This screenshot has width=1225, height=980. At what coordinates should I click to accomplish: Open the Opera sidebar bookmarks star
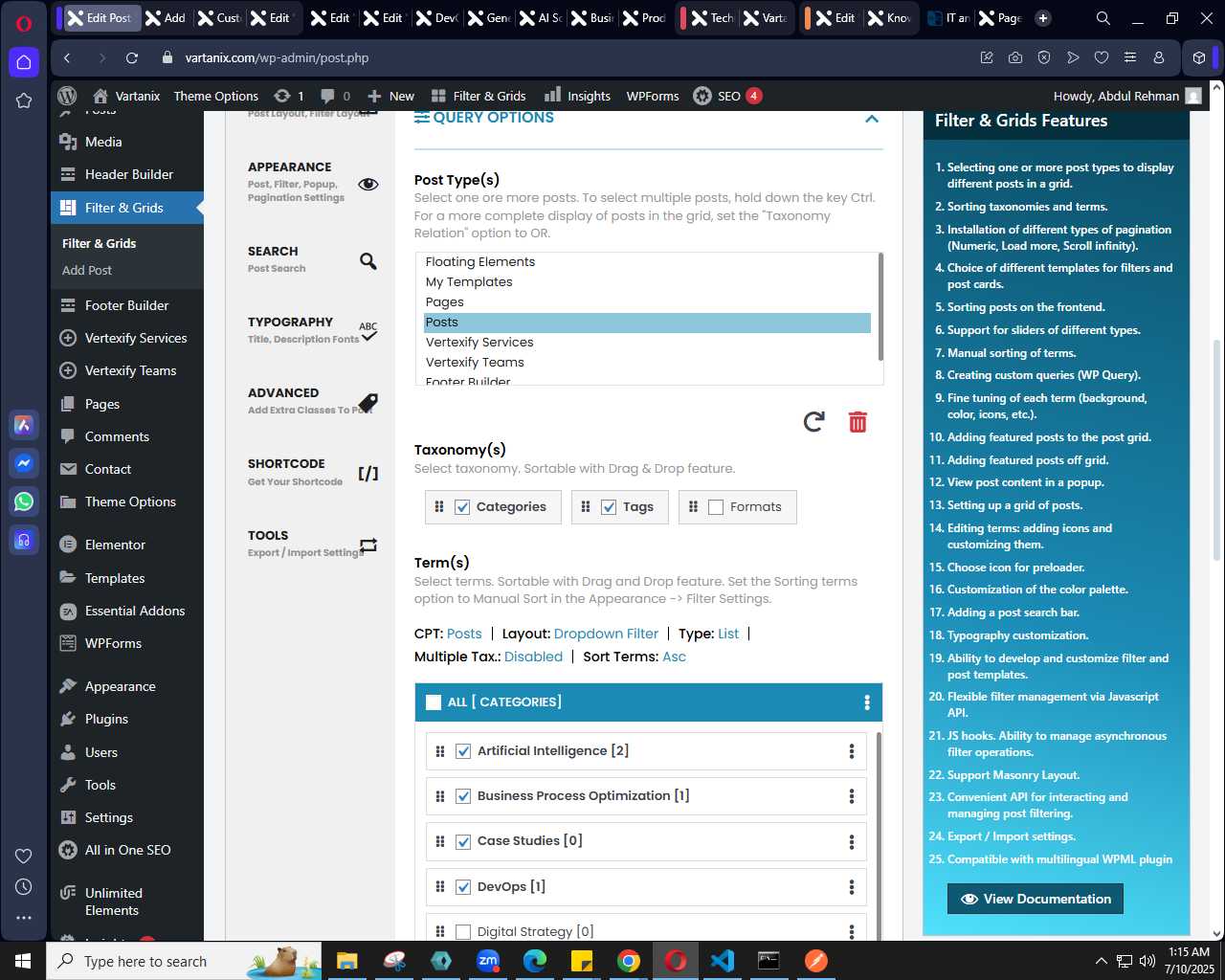[24, 100]
